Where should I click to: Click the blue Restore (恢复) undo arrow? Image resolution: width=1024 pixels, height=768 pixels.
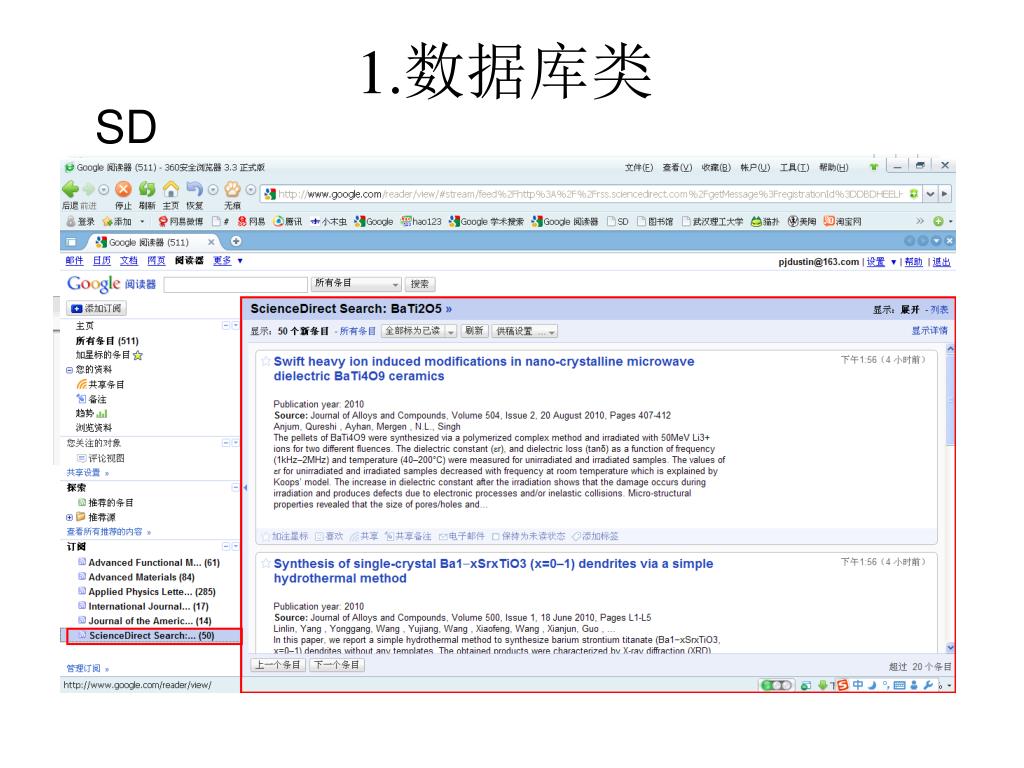coord(194,189)
